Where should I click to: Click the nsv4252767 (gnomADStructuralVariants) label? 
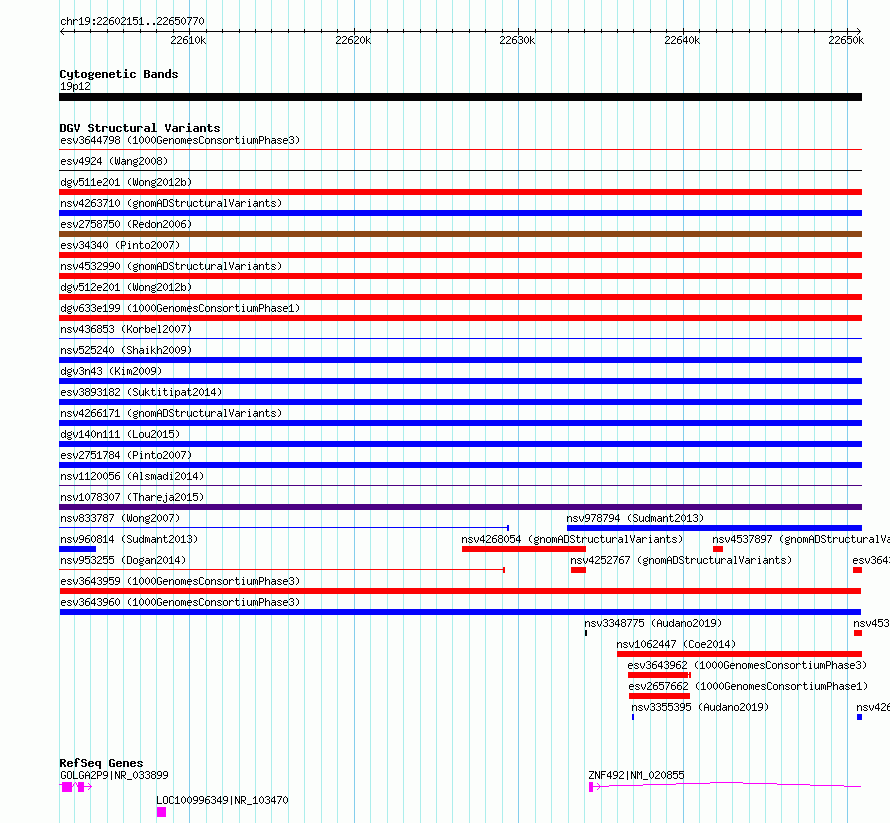point(681,560)
